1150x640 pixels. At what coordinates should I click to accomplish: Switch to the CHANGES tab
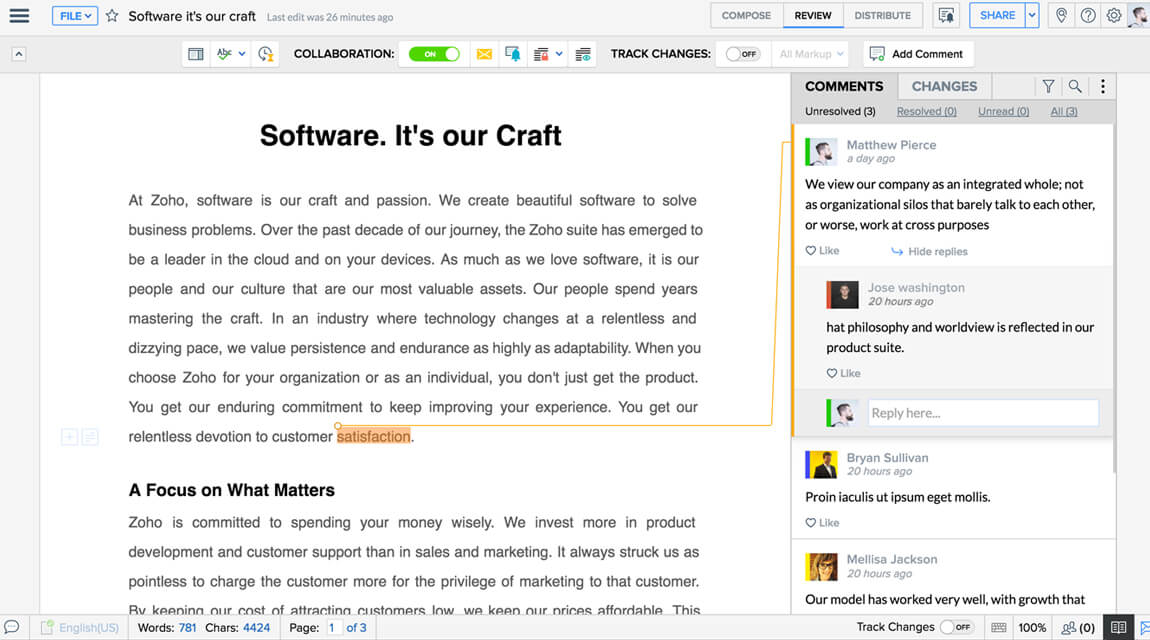944,87
